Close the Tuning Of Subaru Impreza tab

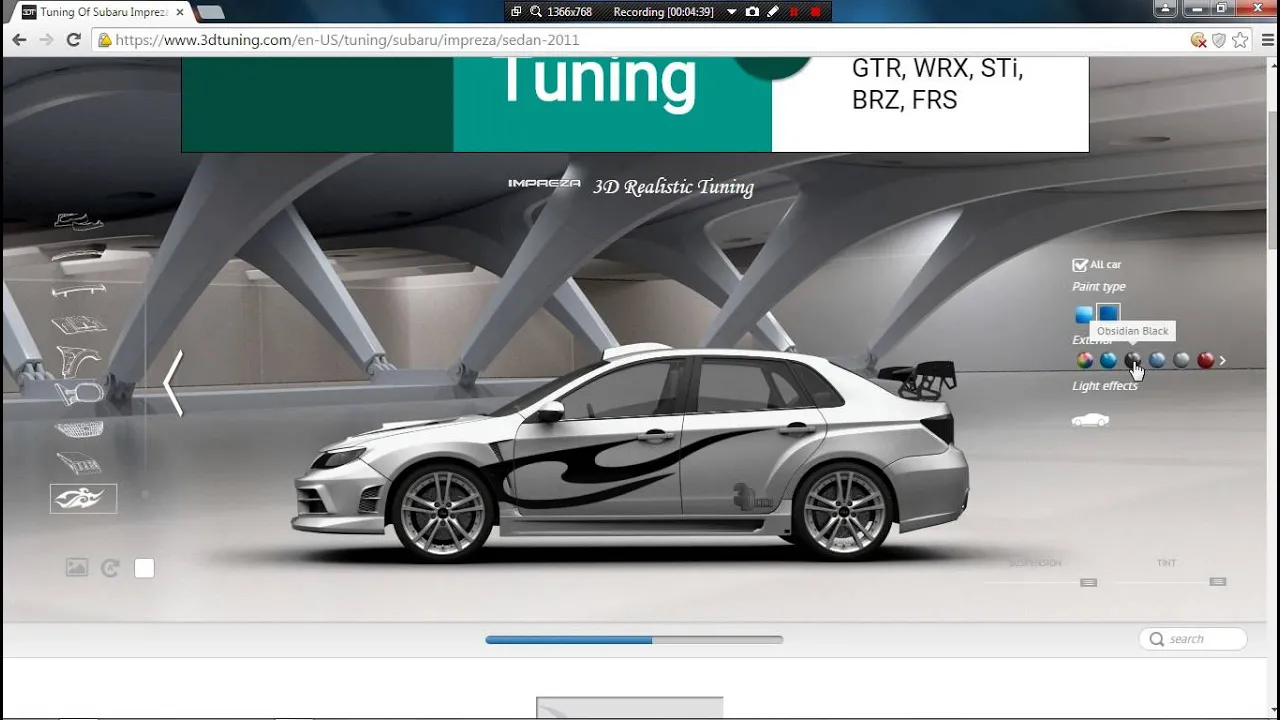[x=180, y=12]
